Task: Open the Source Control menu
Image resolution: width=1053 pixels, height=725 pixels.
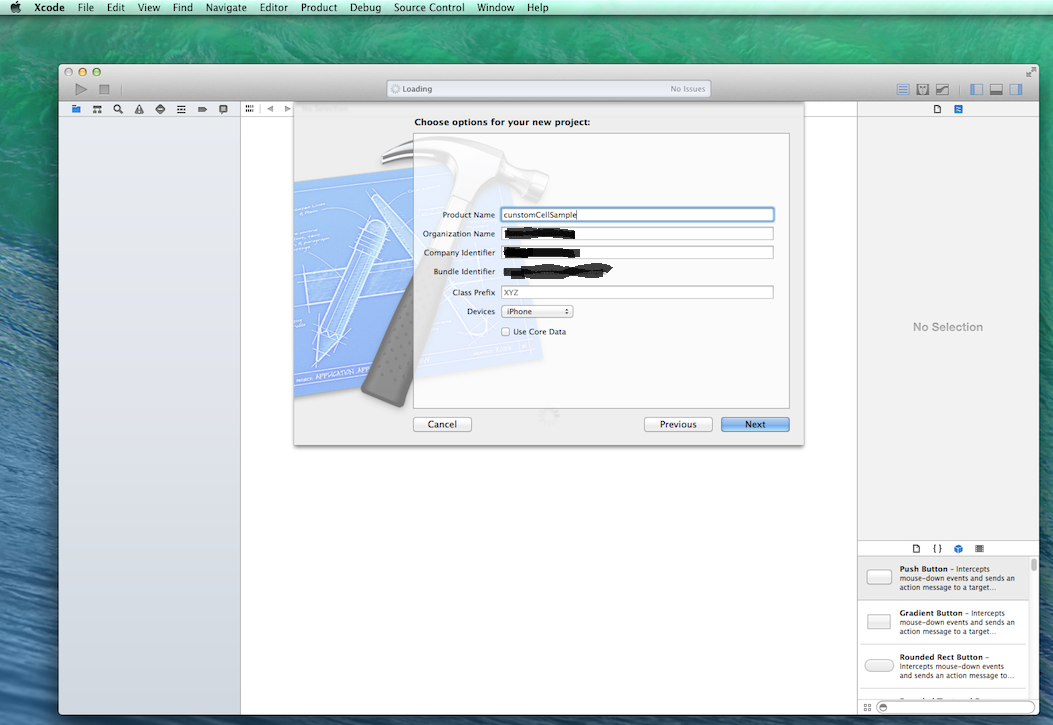Action: 429,7
